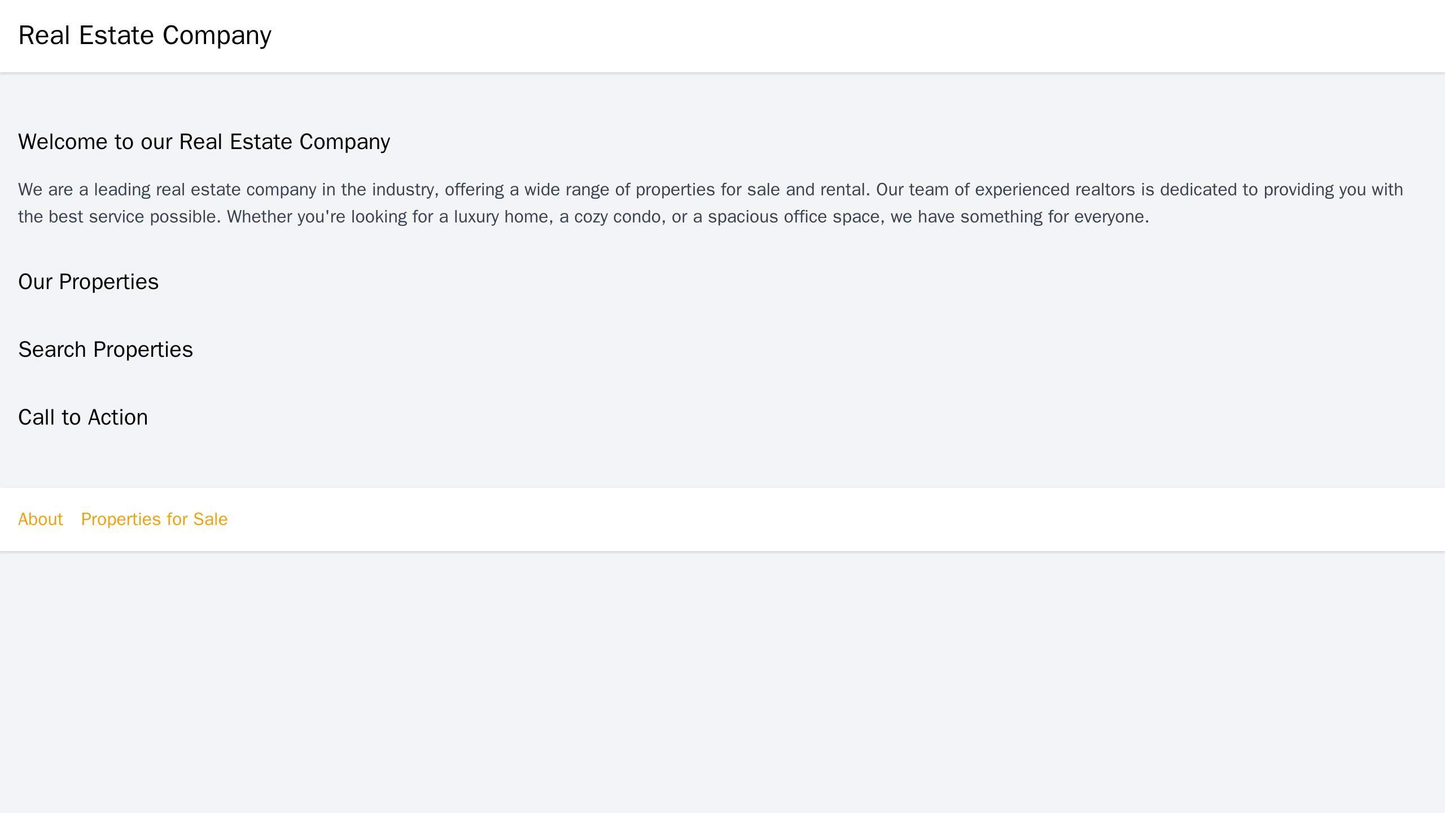Click the Our Properties section heading

pyautogui.click(x=88, y=282)
